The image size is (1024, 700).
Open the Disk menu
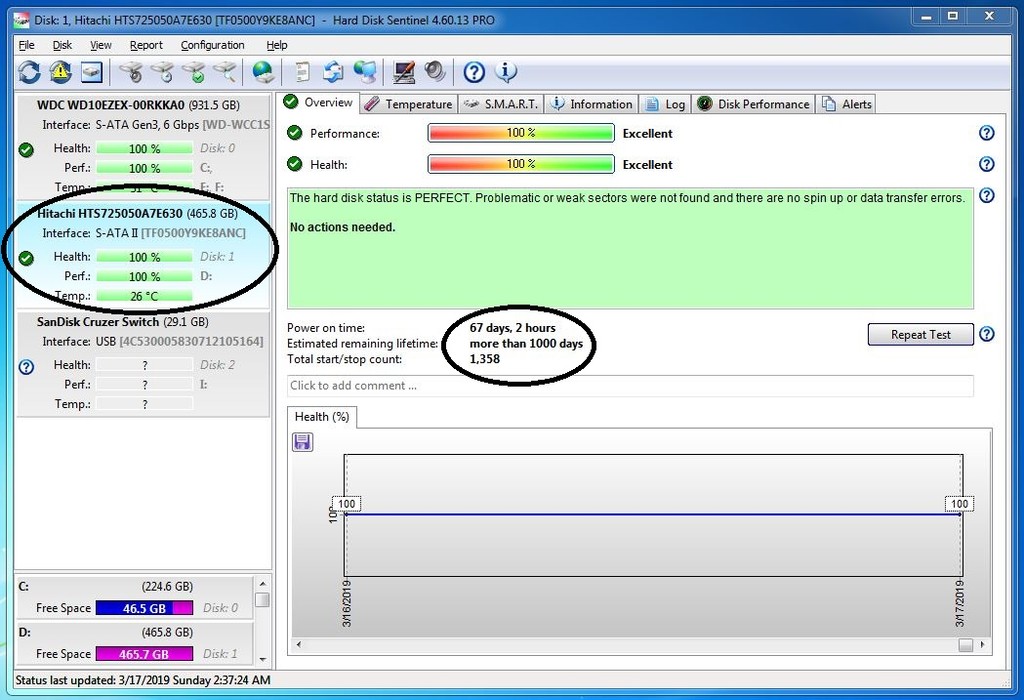pyautogui.click(x=62, y=45)
